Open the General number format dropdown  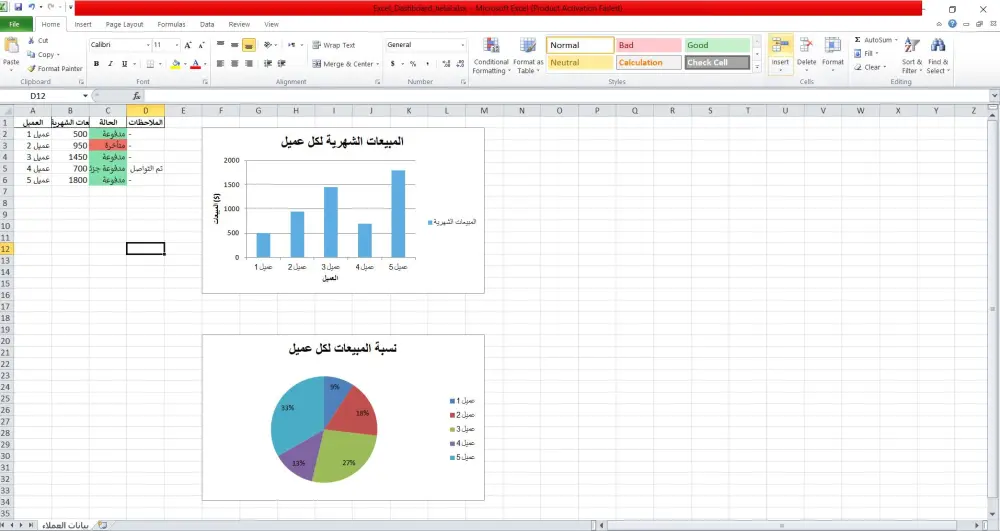coord(463,45)
